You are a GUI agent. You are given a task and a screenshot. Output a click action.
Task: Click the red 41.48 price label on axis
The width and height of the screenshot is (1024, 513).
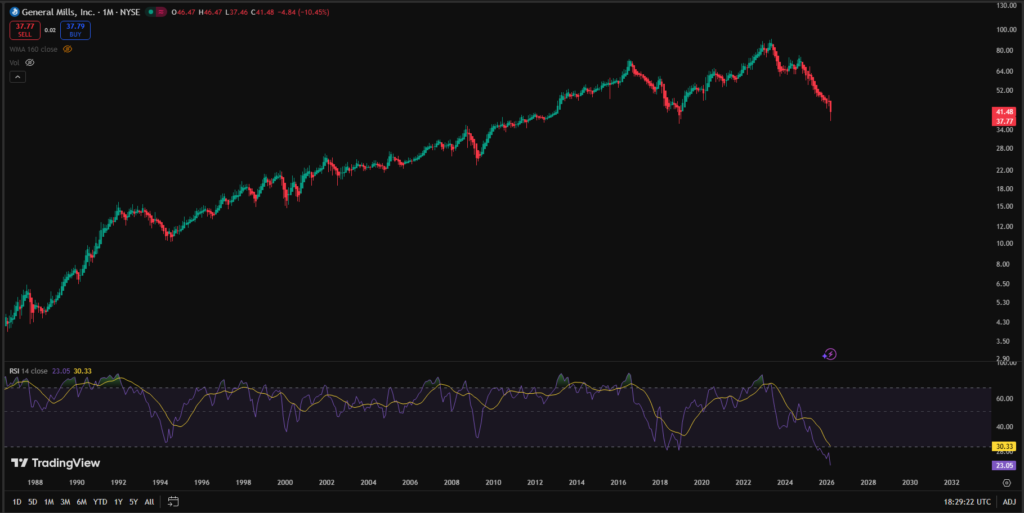[x=1004, y=112]
